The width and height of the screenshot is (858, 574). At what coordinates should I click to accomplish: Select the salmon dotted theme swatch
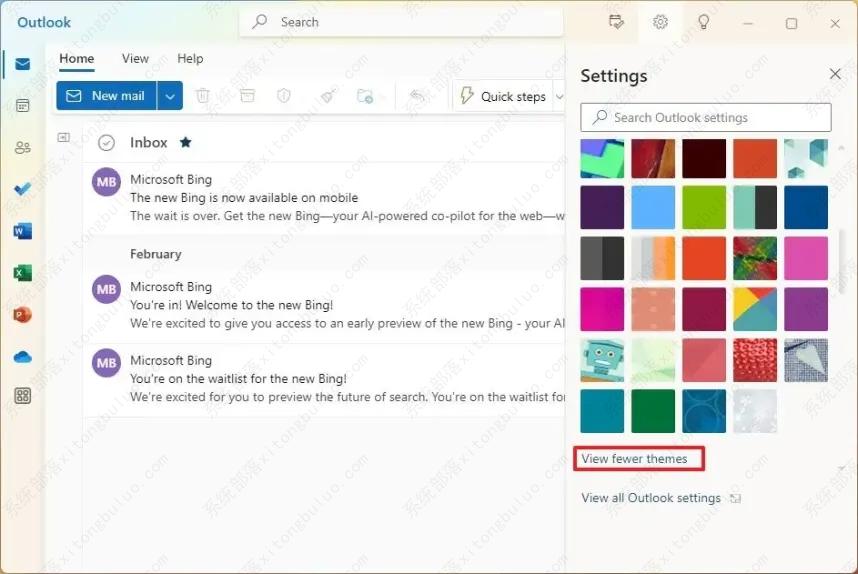653,309
